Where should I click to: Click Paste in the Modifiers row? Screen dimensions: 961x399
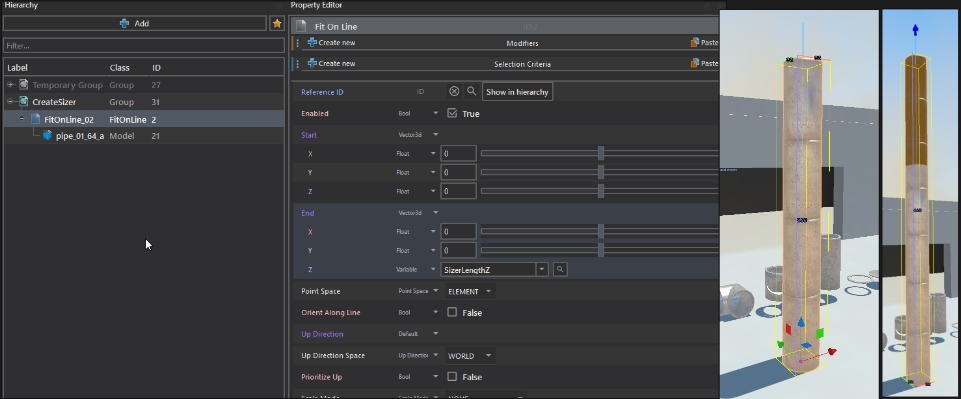point(704,43)
